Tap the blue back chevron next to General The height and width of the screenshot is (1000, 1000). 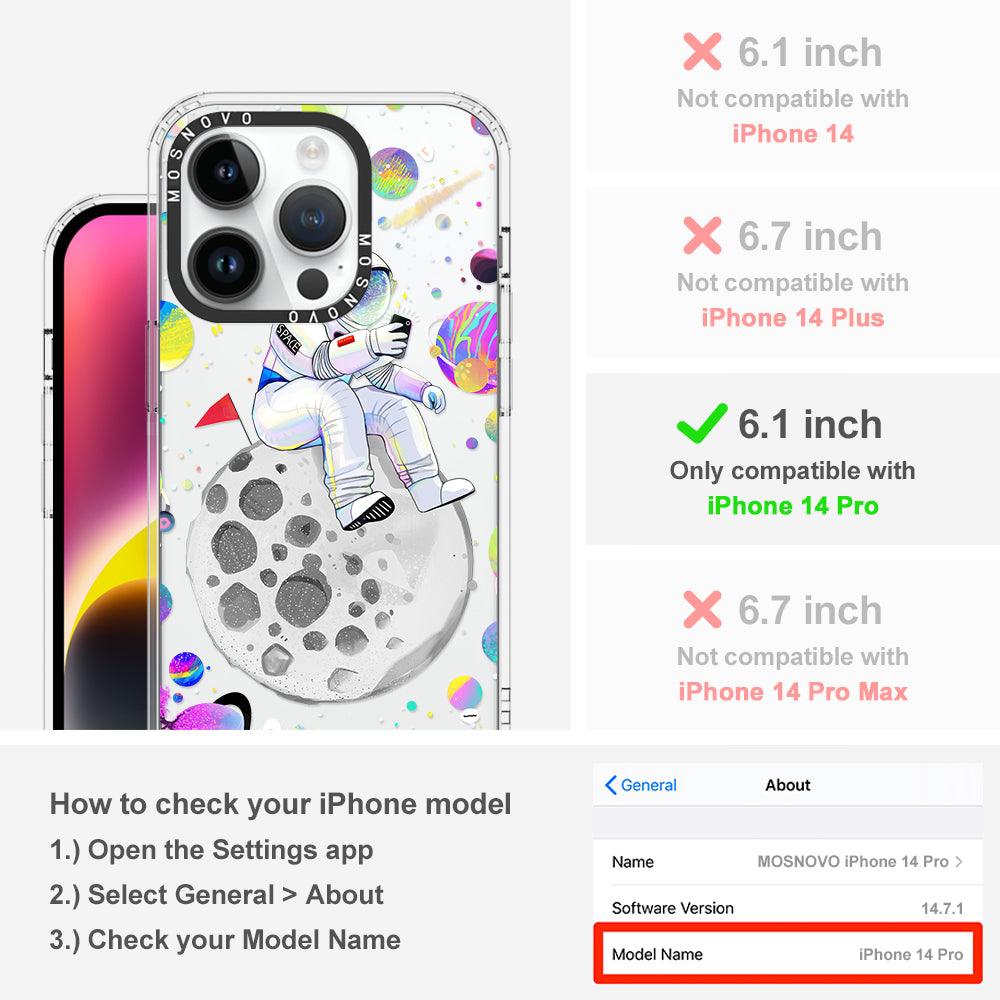(x=610, y=785)
